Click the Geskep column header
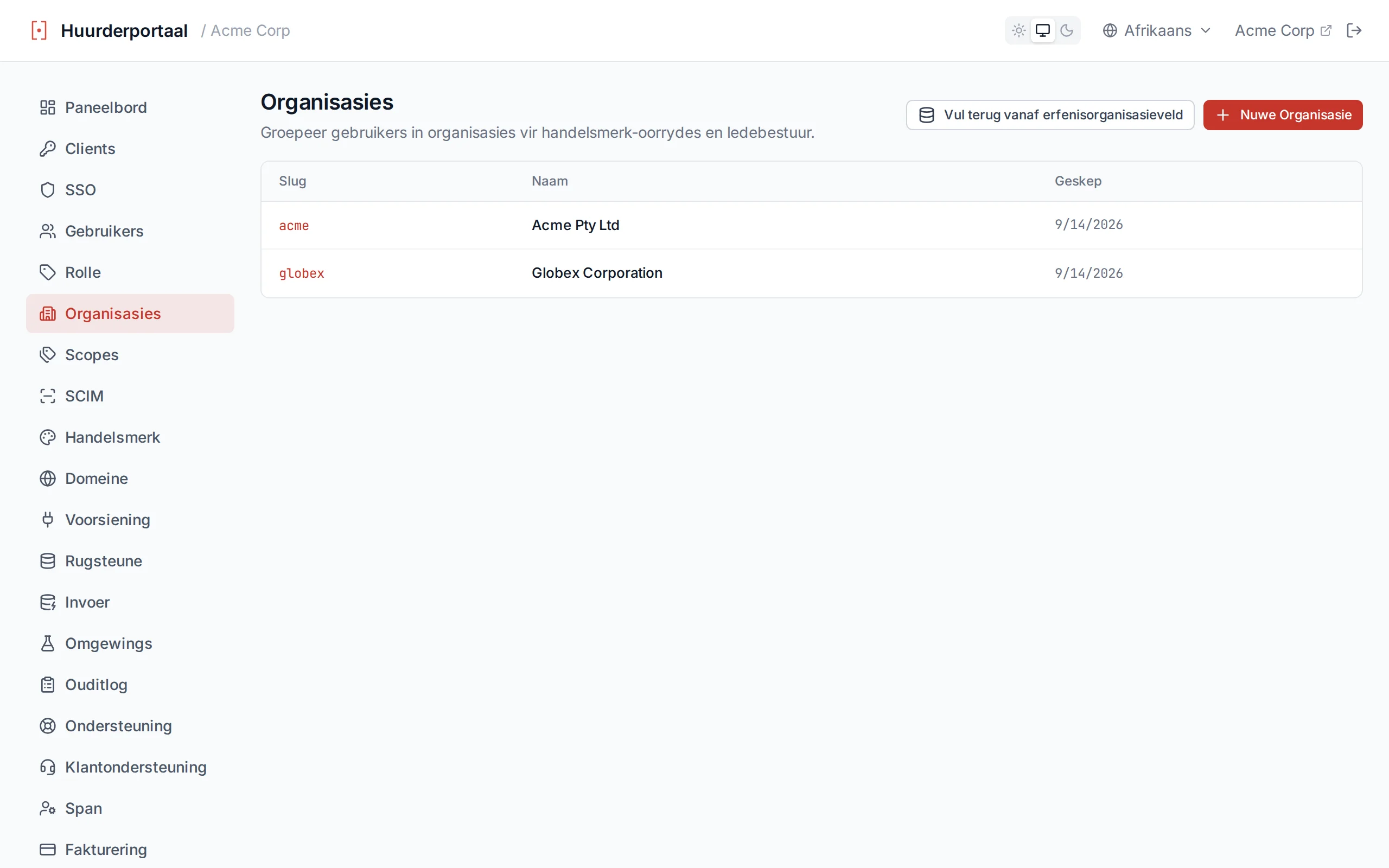1389x868 pixels. (x=1078, y=181)
